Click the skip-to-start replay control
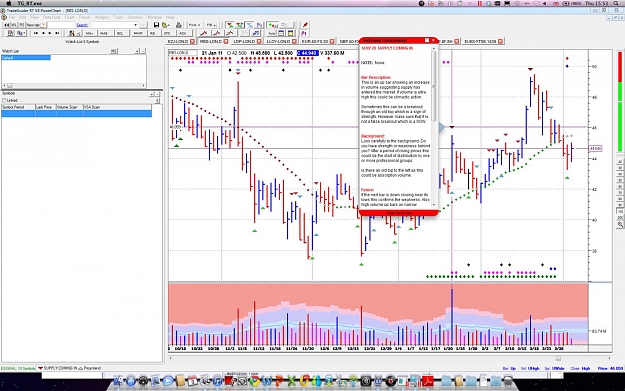 point(36,33)
